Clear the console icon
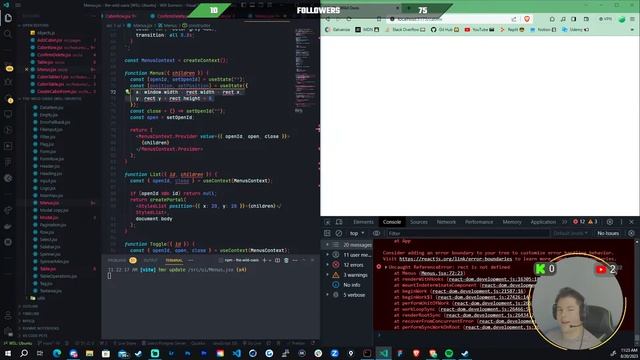Screen dimensions: 640x360 point(339,233)
